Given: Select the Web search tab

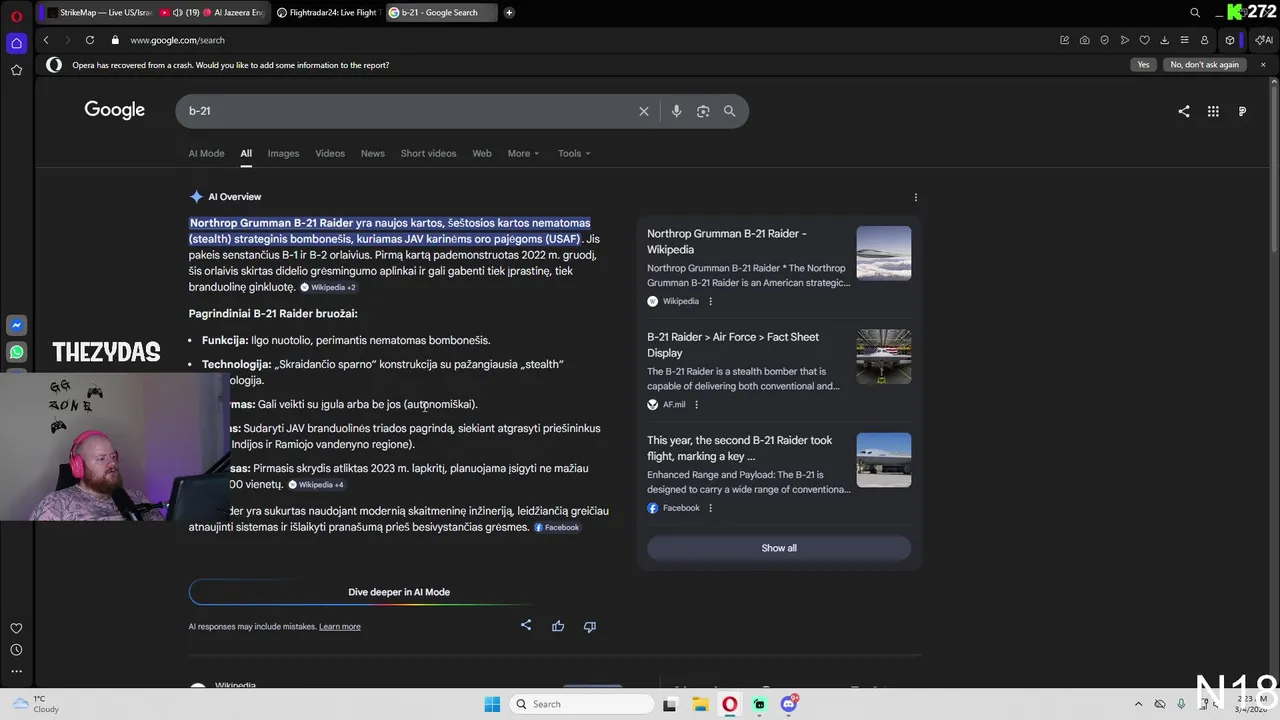Looking at the screenshot, I should click(482, 153).
